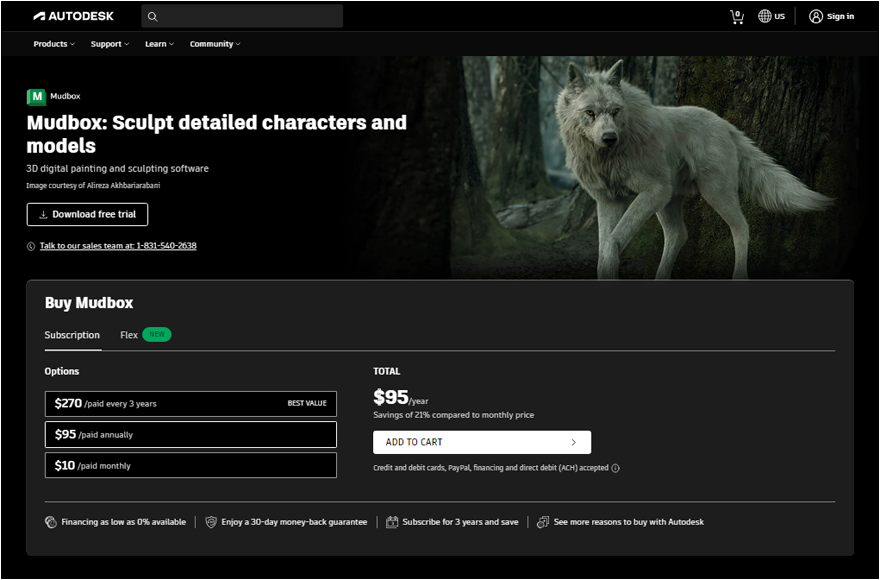The height and width of the screenshot is (580, 880).
Task: Click the Savings of 21% text
Action: [453, 415]
